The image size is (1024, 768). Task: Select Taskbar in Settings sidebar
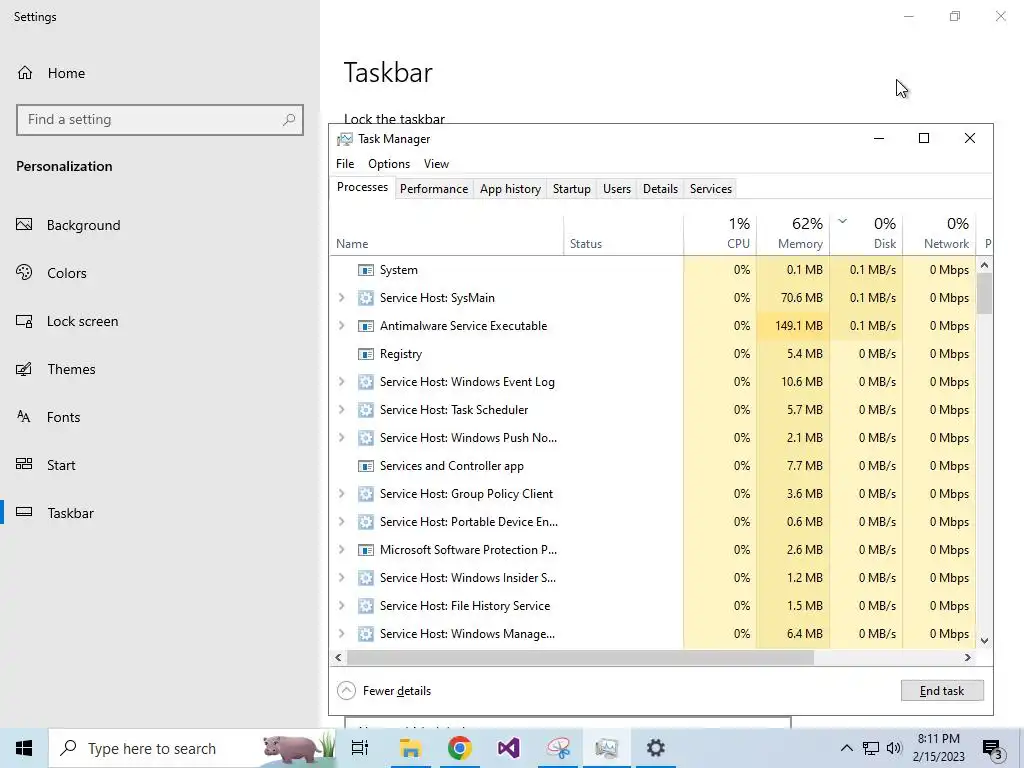click(71, 513)
